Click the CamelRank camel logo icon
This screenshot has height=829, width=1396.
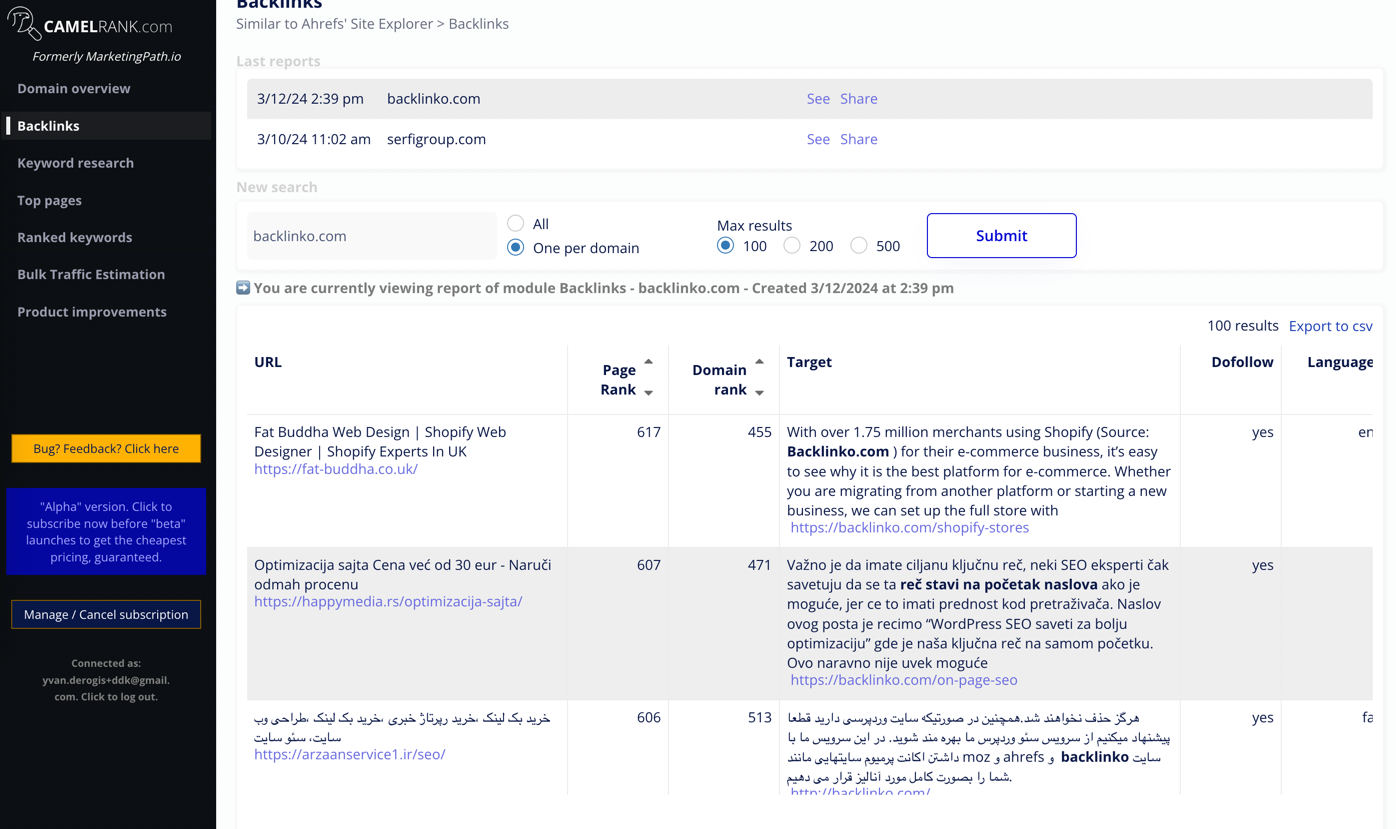pyautogui.click(x=24, y=24)
